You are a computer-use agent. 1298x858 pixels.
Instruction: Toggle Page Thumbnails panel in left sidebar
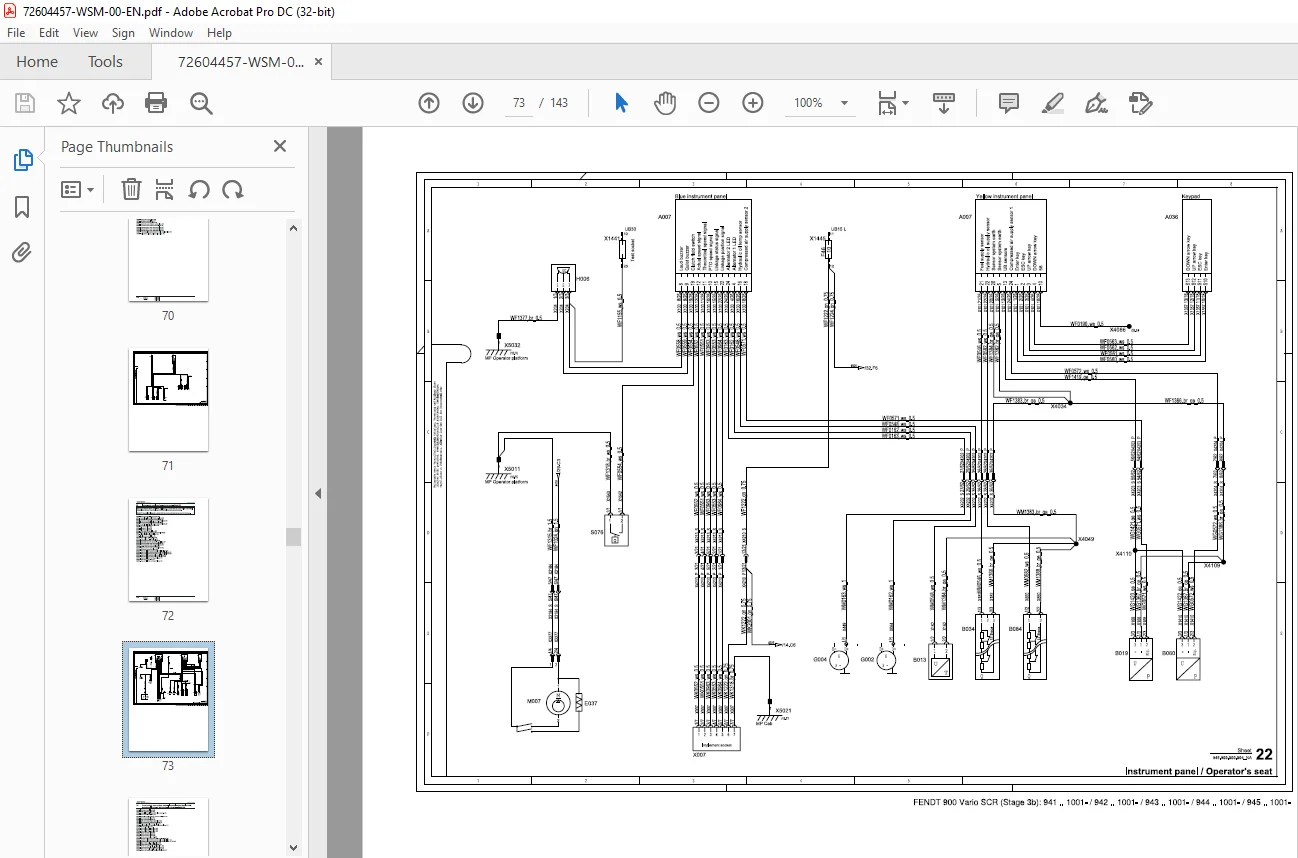point(22,160)
